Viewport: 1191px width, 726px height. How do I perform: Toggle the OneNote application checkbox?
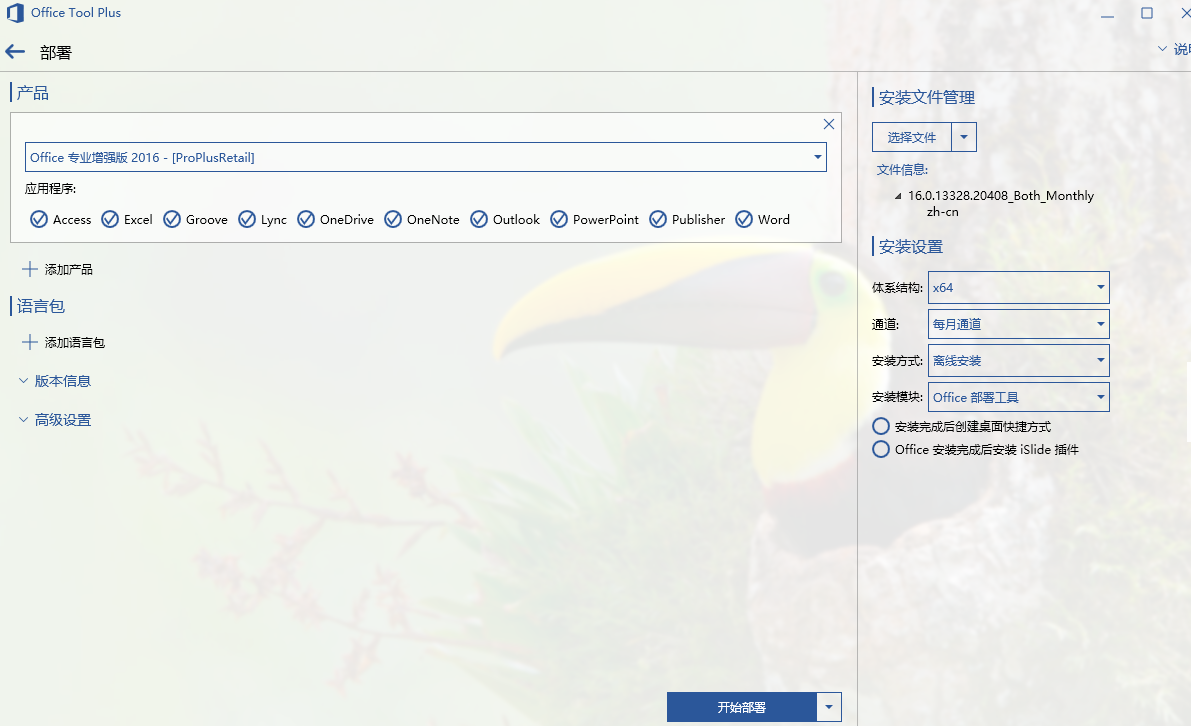(393, 219)
